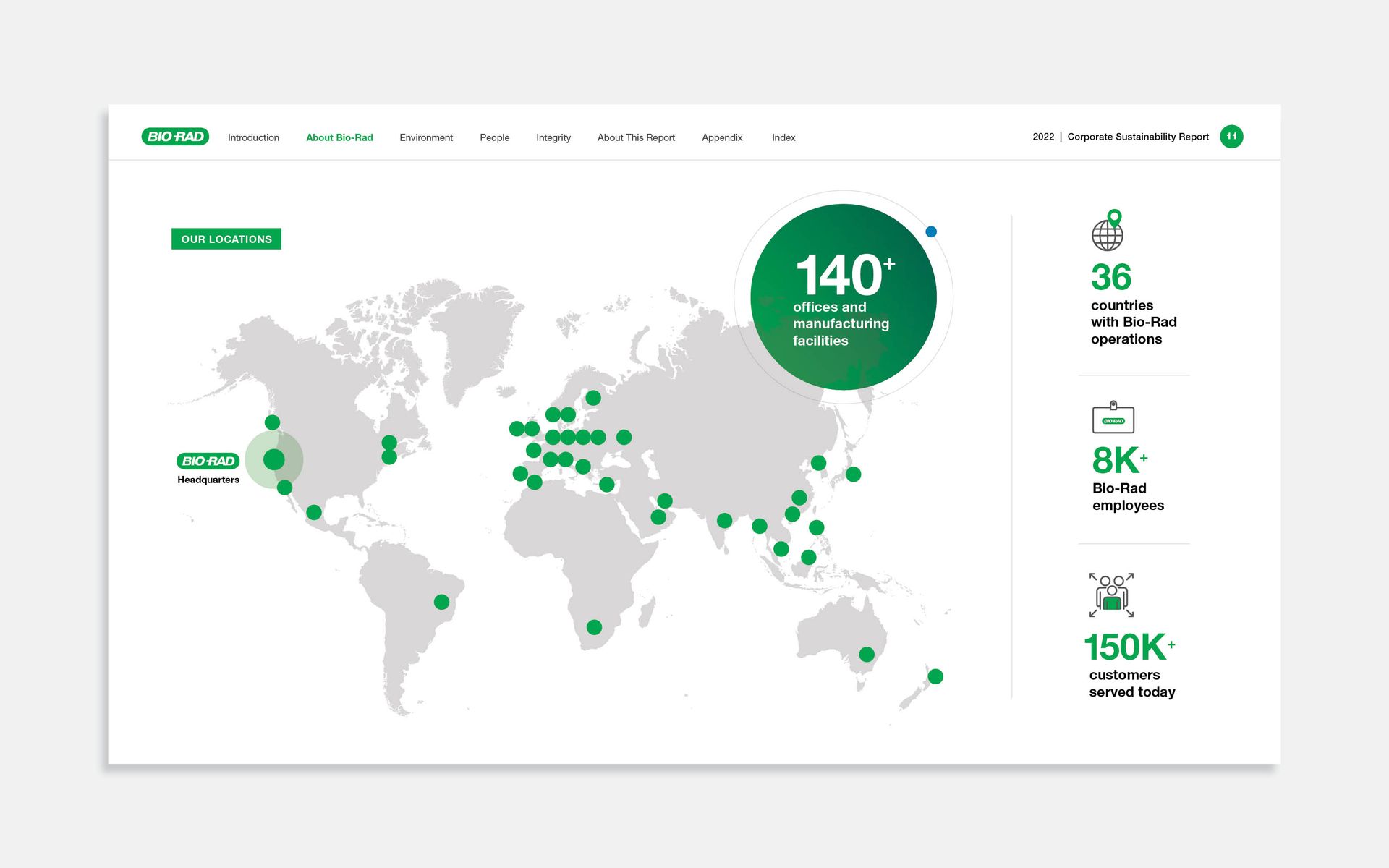Image resolution: width=1389 pixels, height=868 pixels.
Task: Click the customers group icon
Action: point(1112,595)
